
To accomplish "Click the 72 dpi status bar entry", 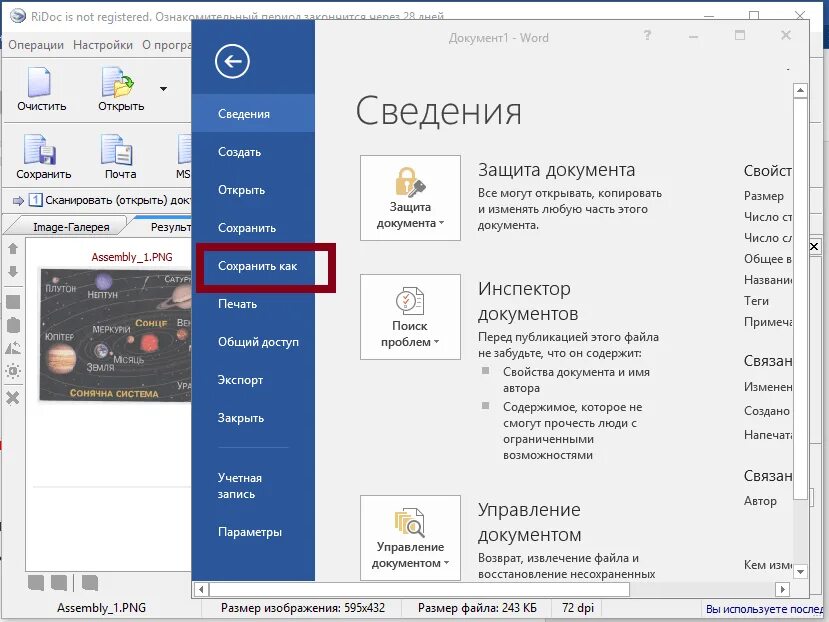I will (578, 608).
